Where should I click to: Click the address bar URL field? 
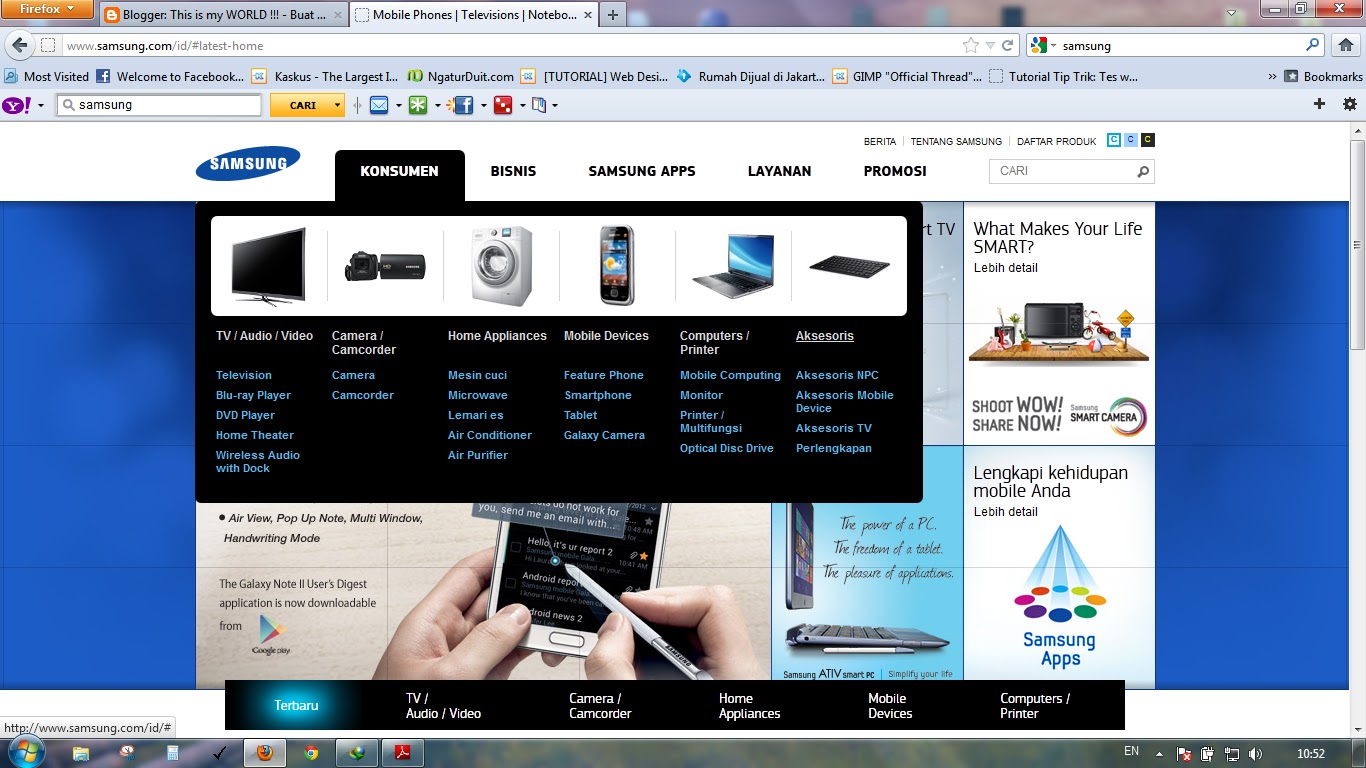point(510,45)
